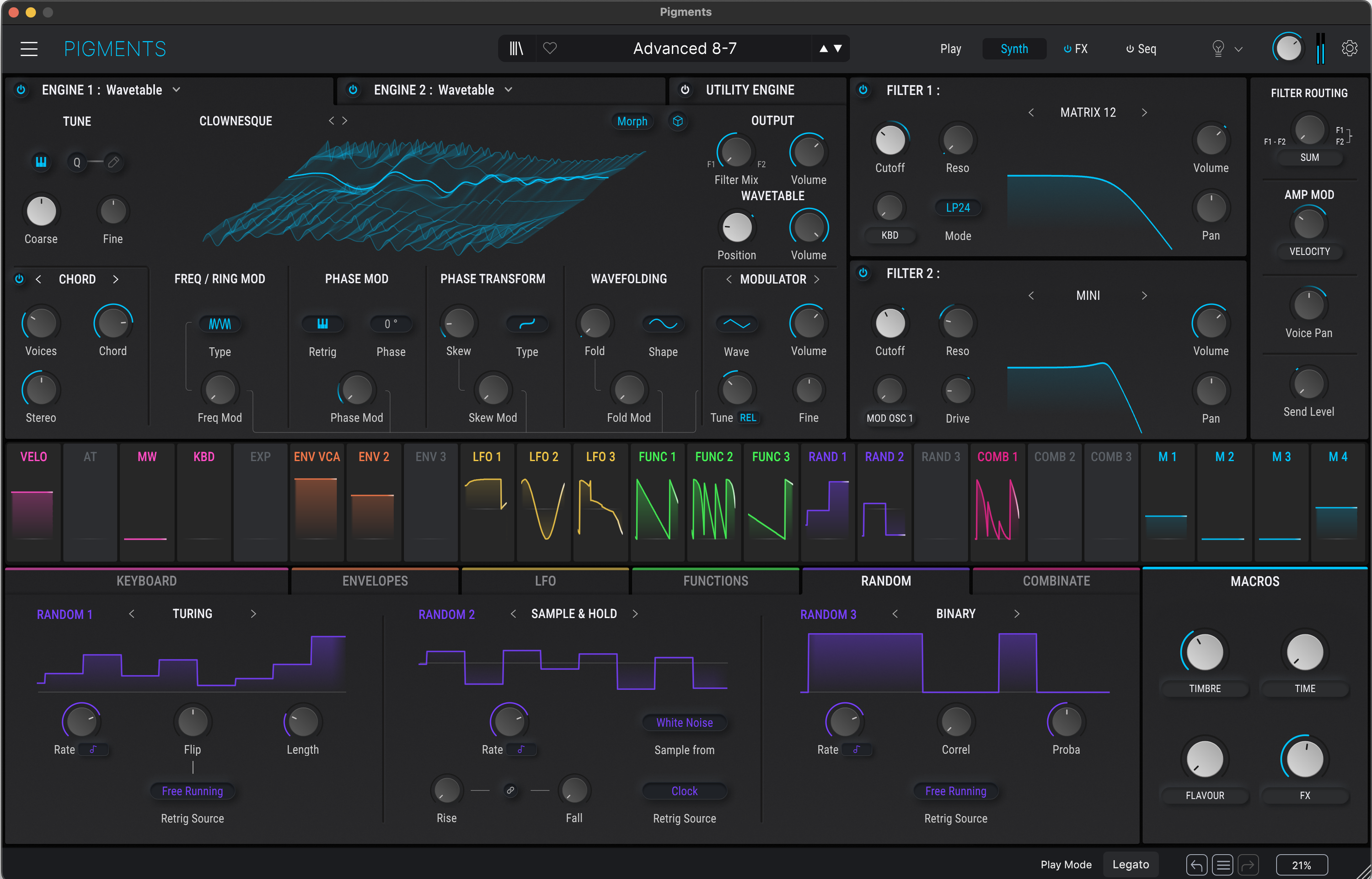
Task: Set Random 1 Retrig Source to Free Running
Action: coord(193,791)
